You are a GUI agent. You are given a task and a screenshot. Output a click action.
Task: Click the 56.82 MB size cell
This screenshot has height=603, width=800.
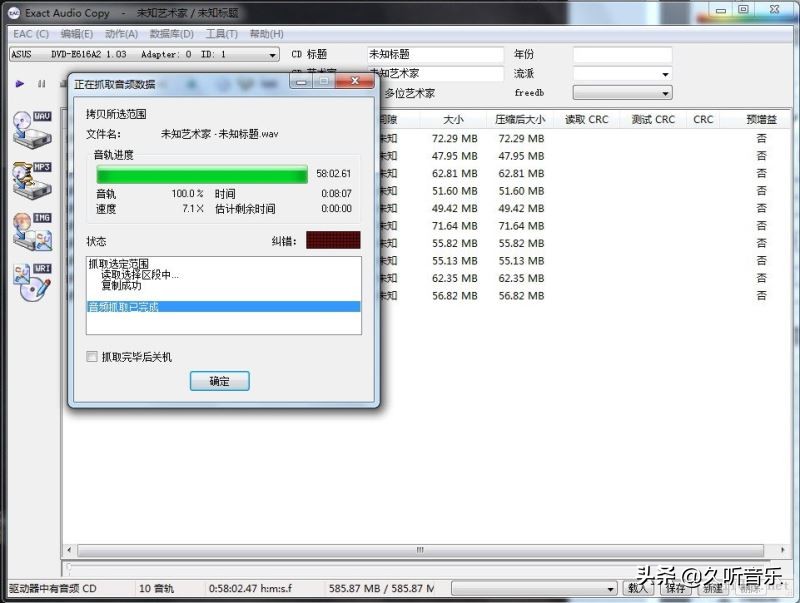coord(455,296)
